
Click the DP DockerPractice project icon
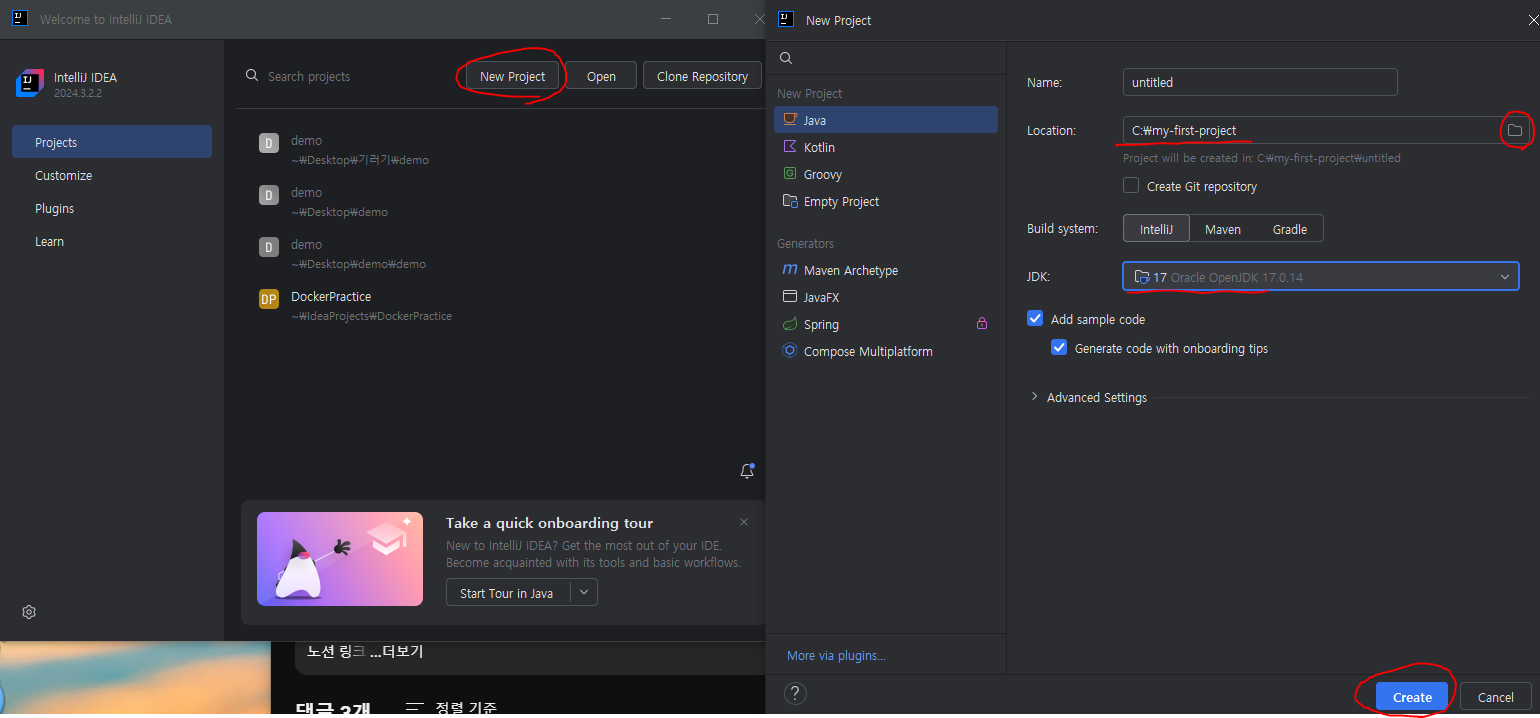(x=269, y=298)
